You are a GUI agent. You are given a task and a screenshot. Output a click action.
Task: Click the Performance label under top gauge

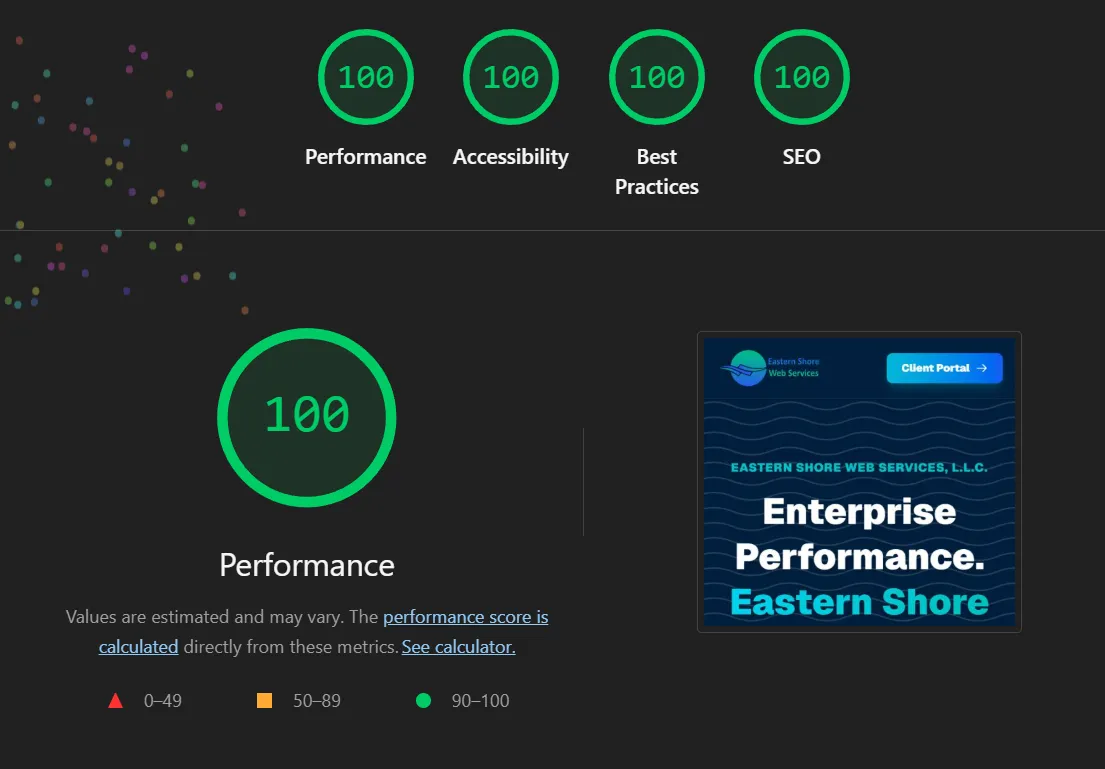click(365, 156)
